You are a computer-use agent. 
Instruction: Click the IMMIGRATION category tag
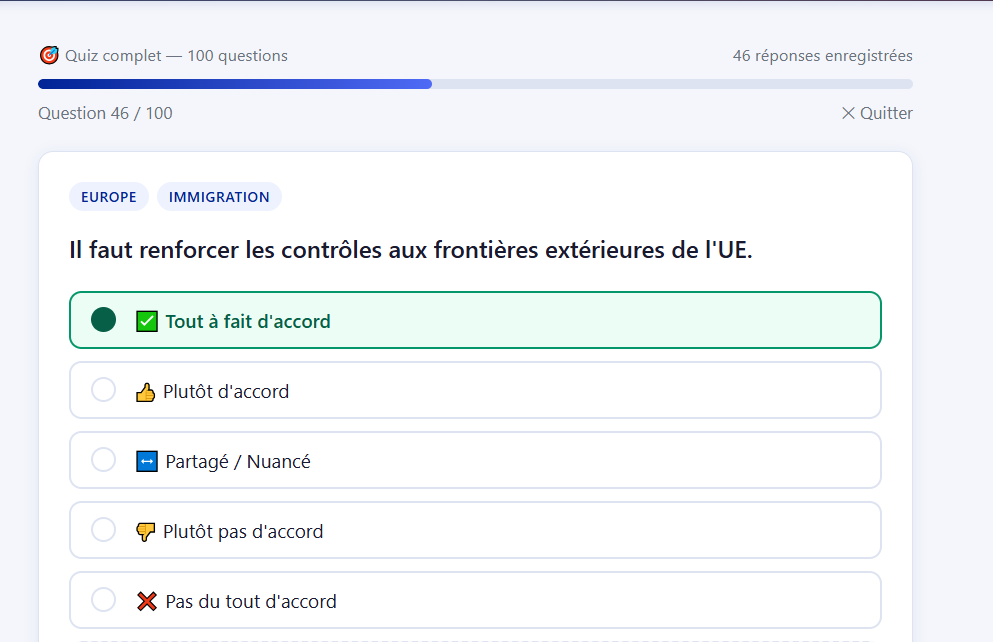(219, 197)
